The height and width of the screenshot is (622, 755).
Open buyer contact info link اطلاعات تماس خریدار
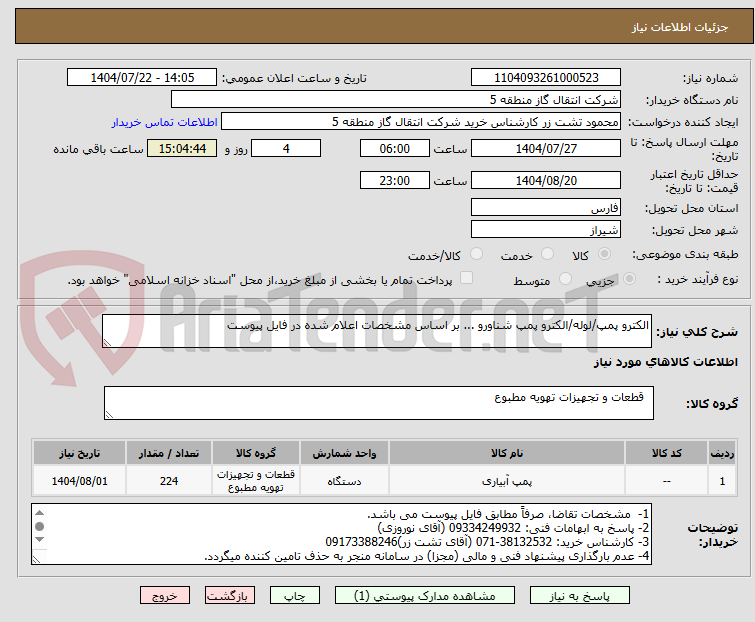point(165,122)
